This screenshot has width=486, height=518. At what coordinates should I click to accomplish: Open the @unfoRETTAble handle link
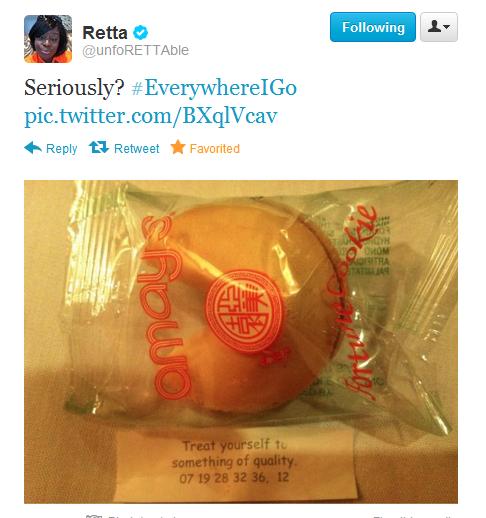pyautogui.click(x=136, y=50)
